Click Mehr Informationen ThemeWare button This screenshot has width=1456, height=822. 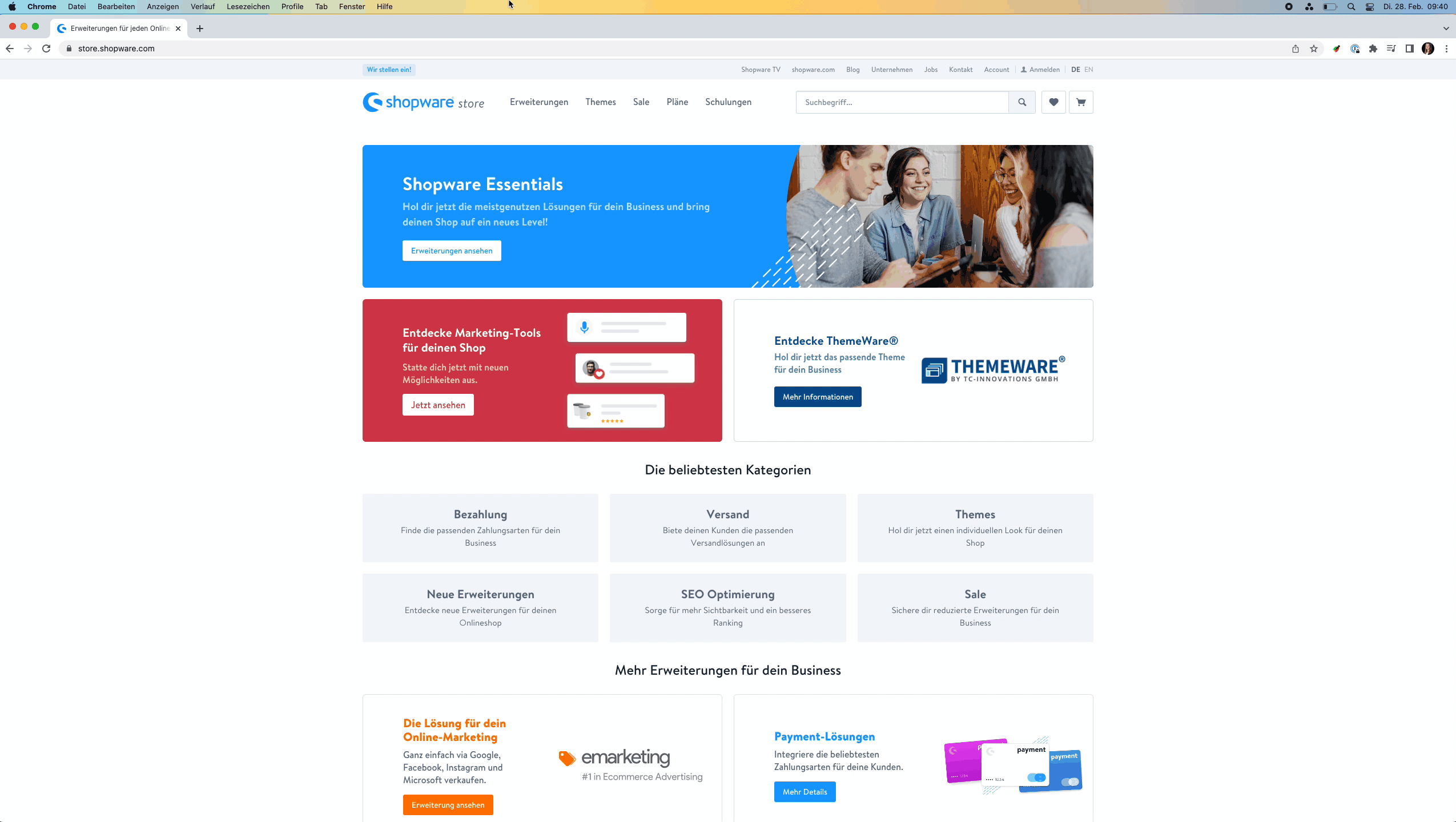point(818,396)
